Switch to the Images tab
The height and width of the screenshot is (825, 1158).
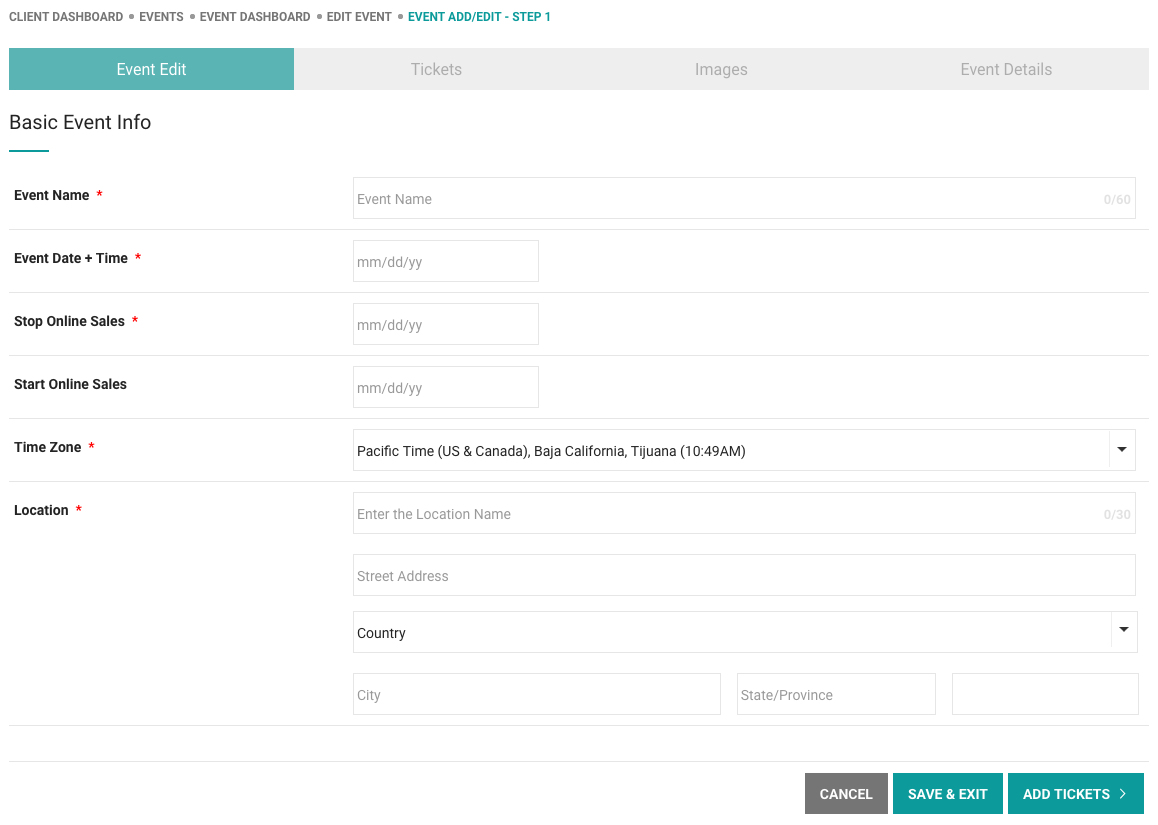[722, 69]
